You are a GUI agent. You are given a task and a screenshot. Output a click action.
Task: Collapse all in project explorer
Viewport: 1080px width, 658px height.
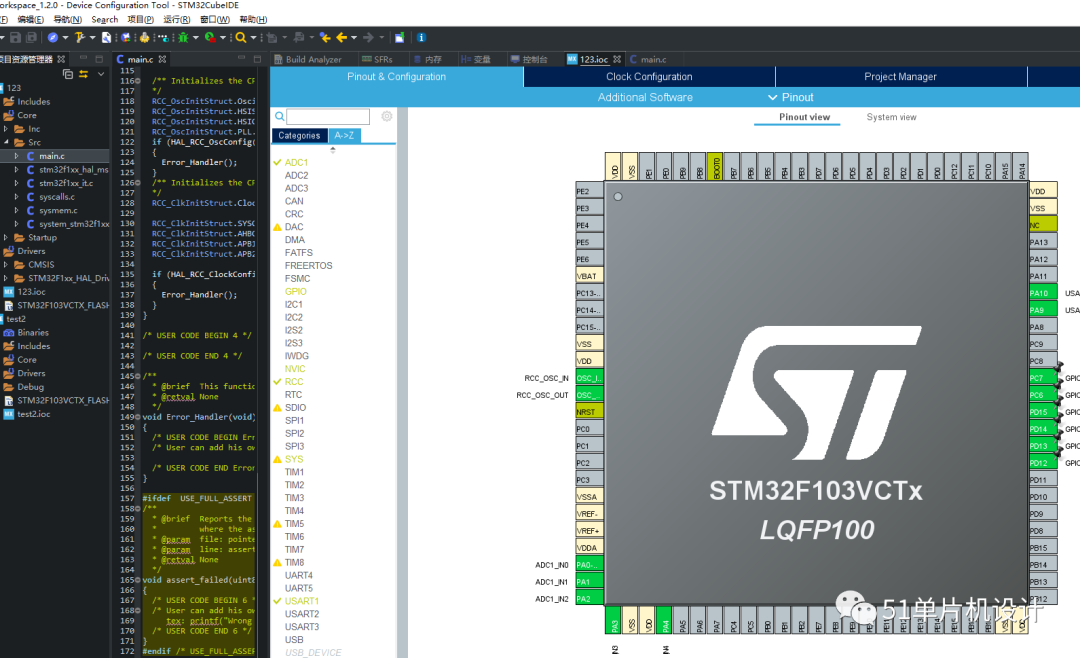68,74
